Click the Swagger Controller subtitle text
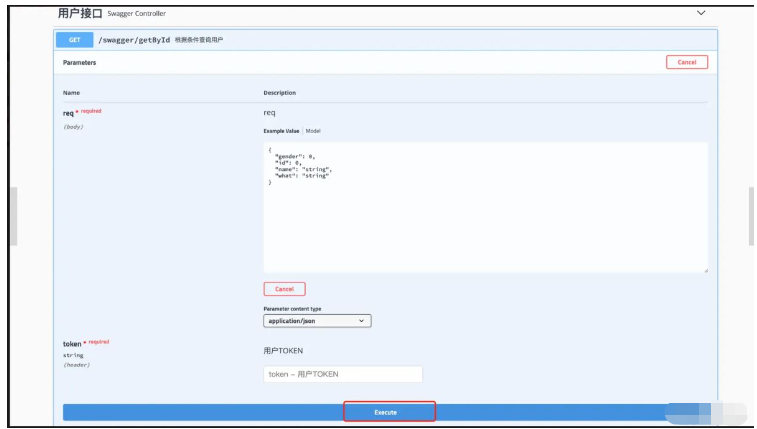Screen dimensions: 757x429 click(137, 14)
